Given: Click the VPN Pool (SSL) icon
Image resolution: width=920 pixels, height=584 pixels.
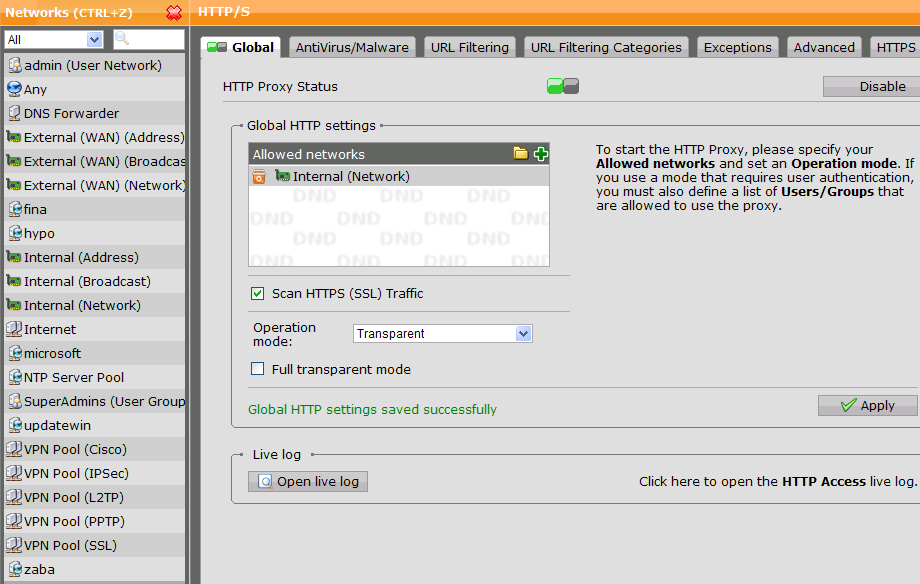Looking at the screenshot, I should [x=14, y=545].
